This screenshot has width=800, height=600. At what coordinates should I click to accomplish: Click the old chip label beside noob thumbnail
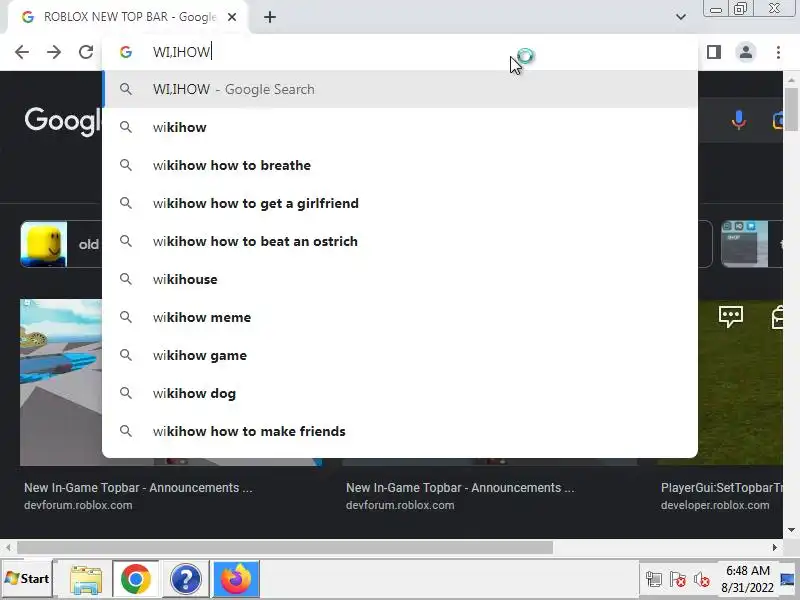pyautogui.click(x=89, y=244)
